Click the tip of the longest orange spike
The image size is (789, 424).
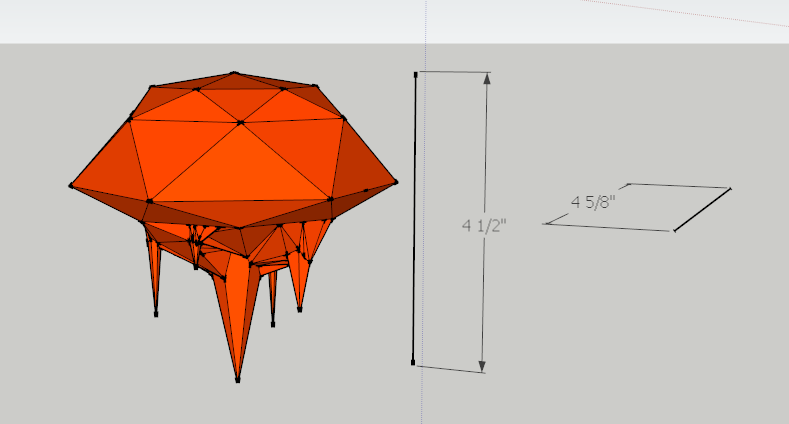pos(237,379)
